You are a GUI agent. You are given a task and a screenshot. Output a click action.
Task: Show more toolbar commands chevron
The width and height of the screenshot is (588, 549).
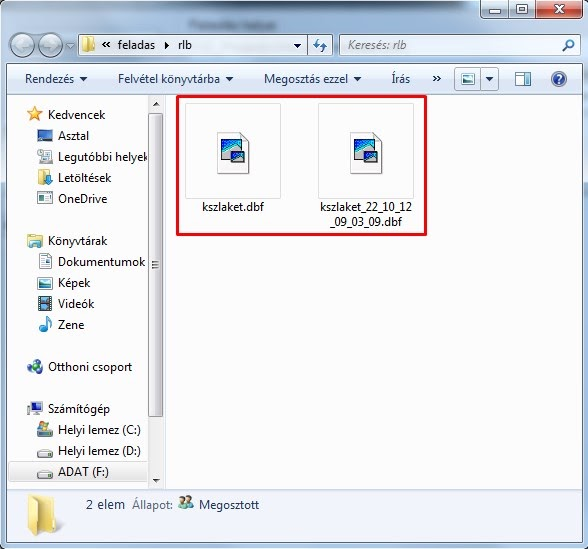(x=436, y=79)
